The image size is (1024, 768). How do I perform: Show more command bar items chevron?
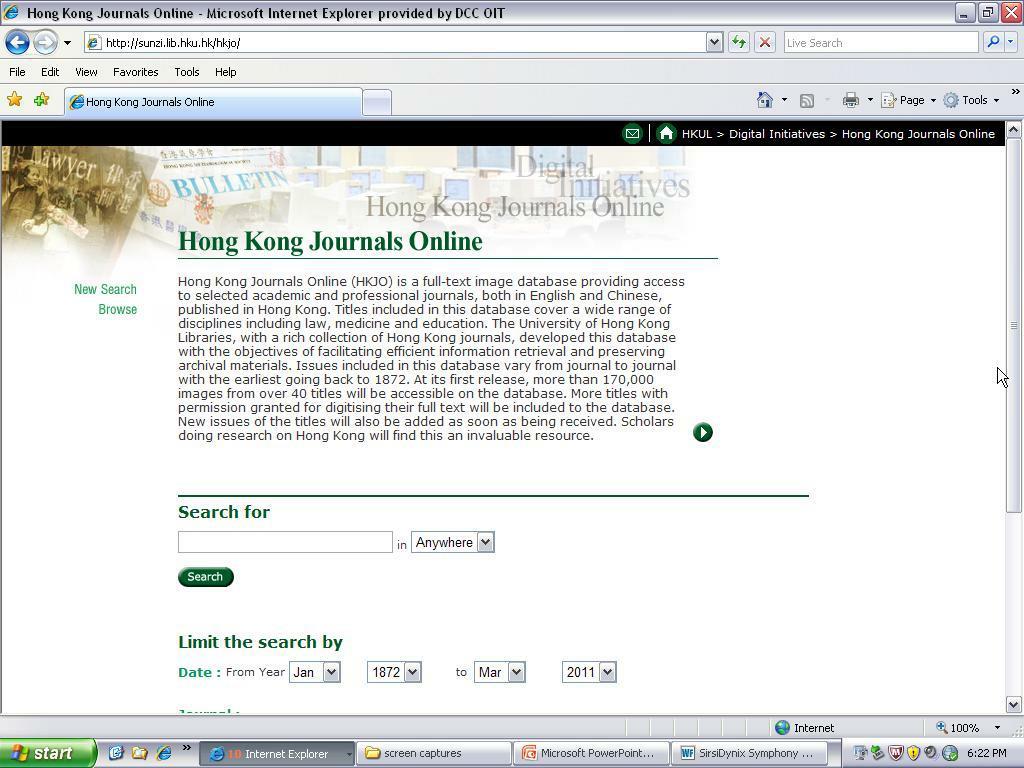(1016, 92)
